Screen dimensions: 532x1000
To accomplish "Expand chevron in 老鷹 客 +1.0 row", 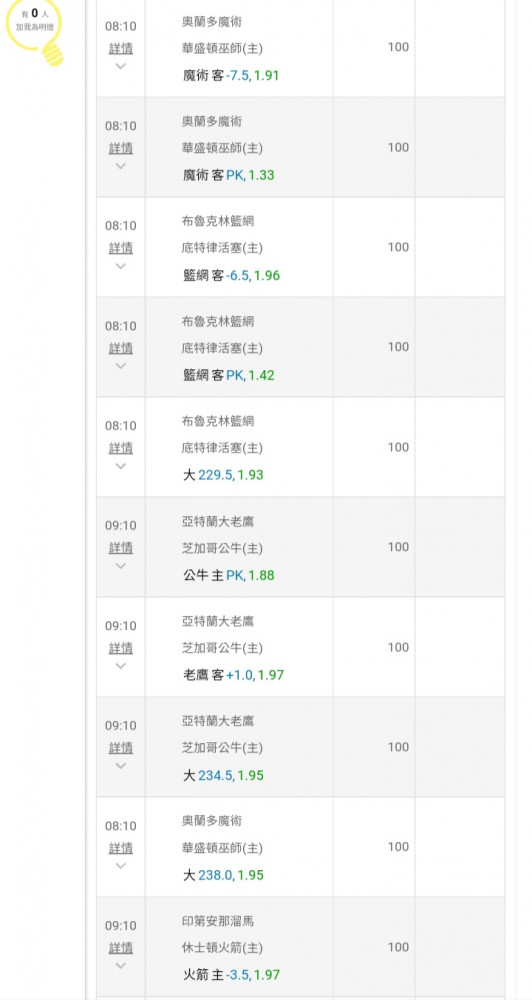I will [121, 666].
